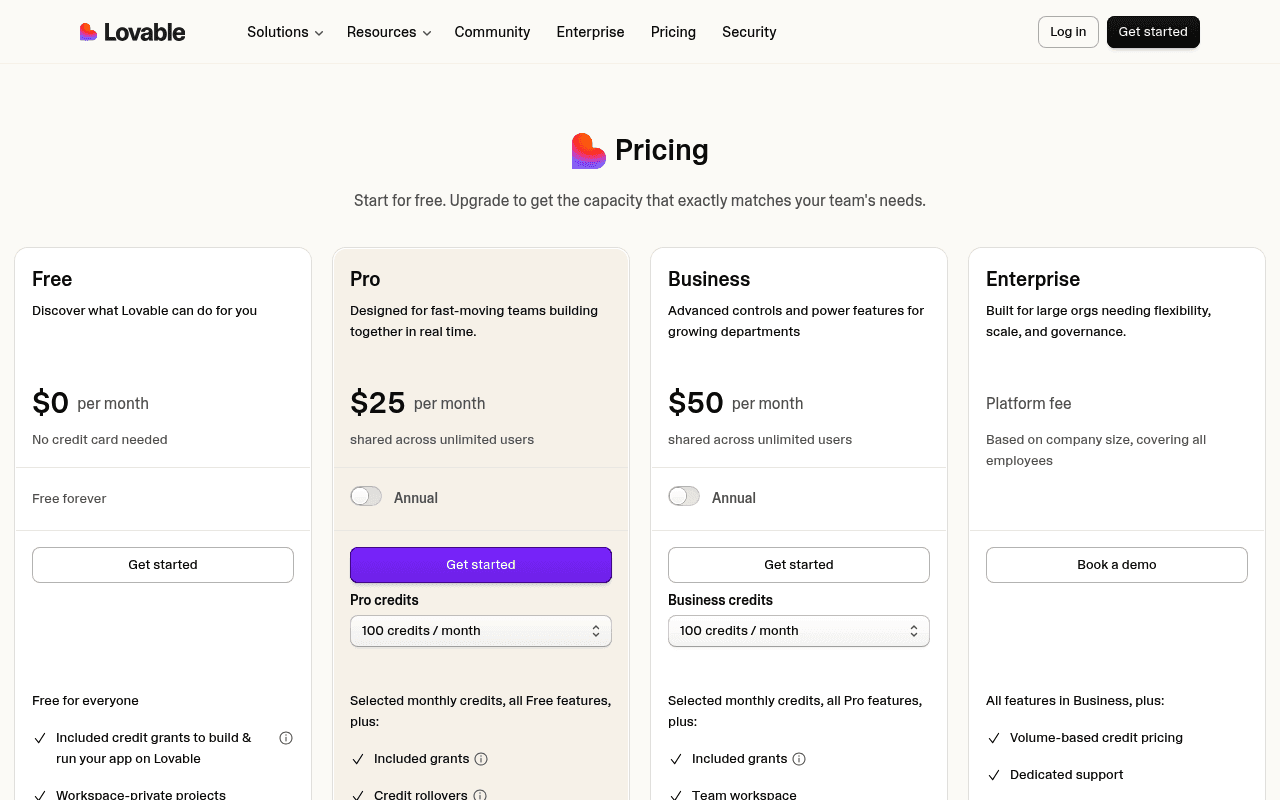The image size is (1280, 800).
Task: Click the Pro plan heading
Action: coord(365,279)
